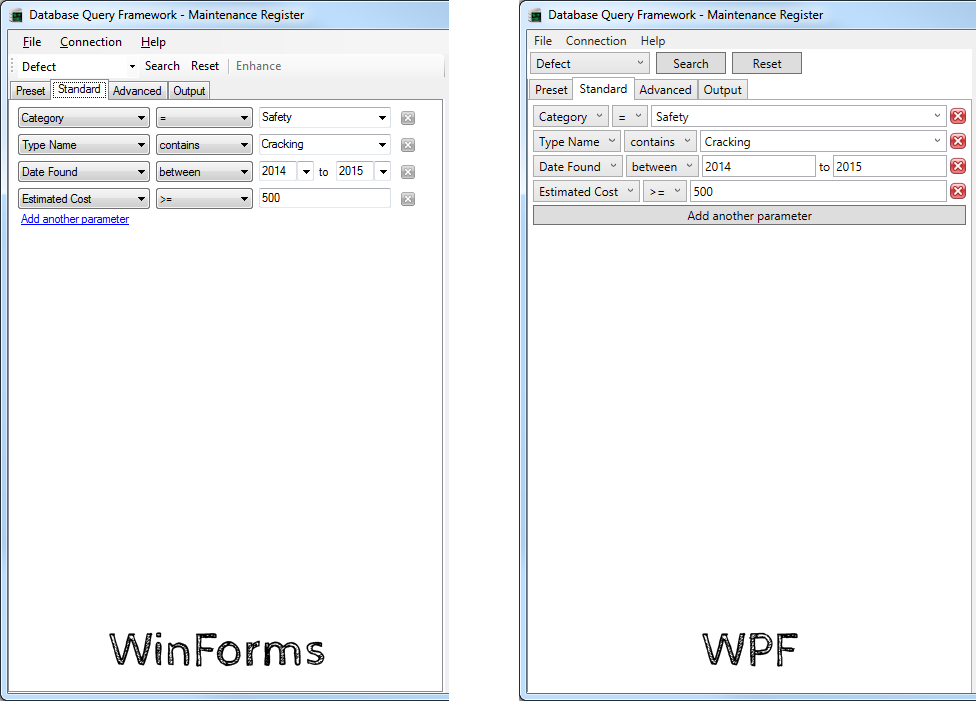
Task: Open the between operator dropdown in WinForms
Action: pos(204,172)
